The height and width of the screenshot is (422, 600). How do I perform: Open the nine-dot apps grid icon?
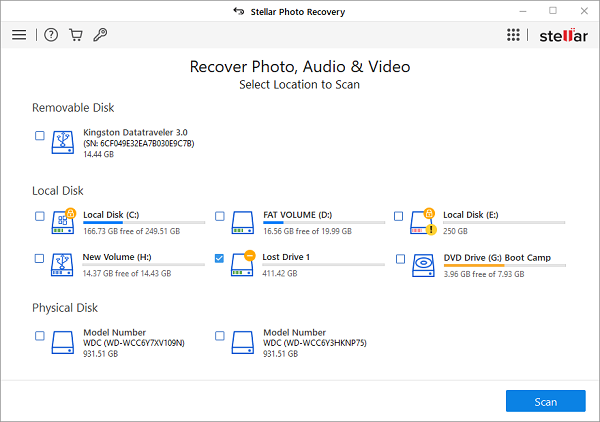pyautogui.click(x=513, y=35)
